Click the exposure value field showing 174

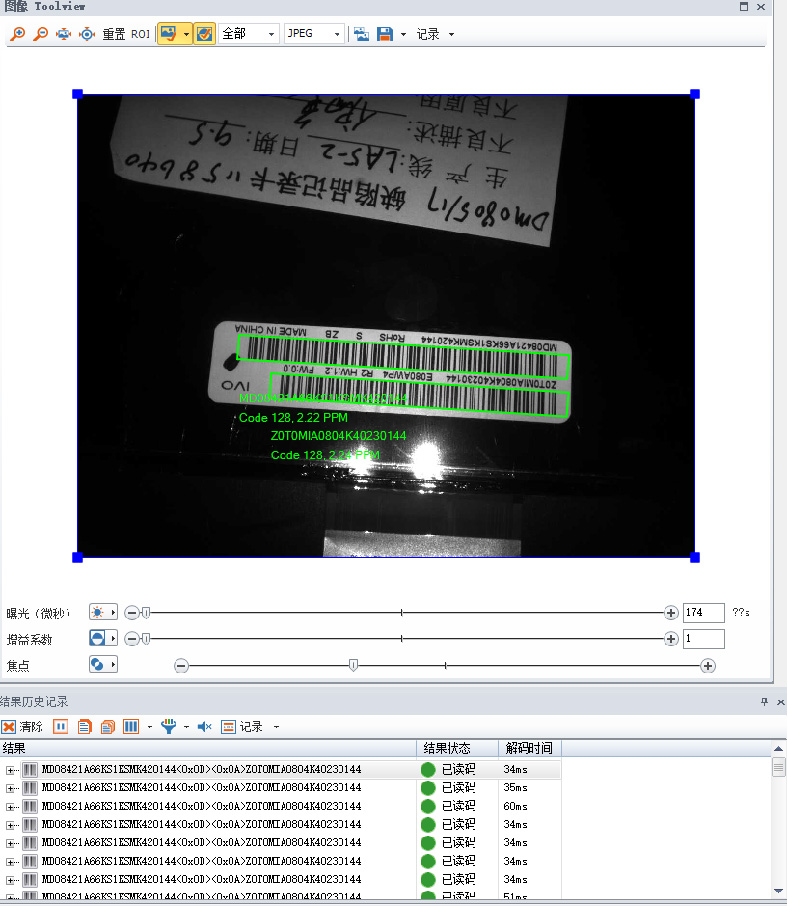click(703, 612)
